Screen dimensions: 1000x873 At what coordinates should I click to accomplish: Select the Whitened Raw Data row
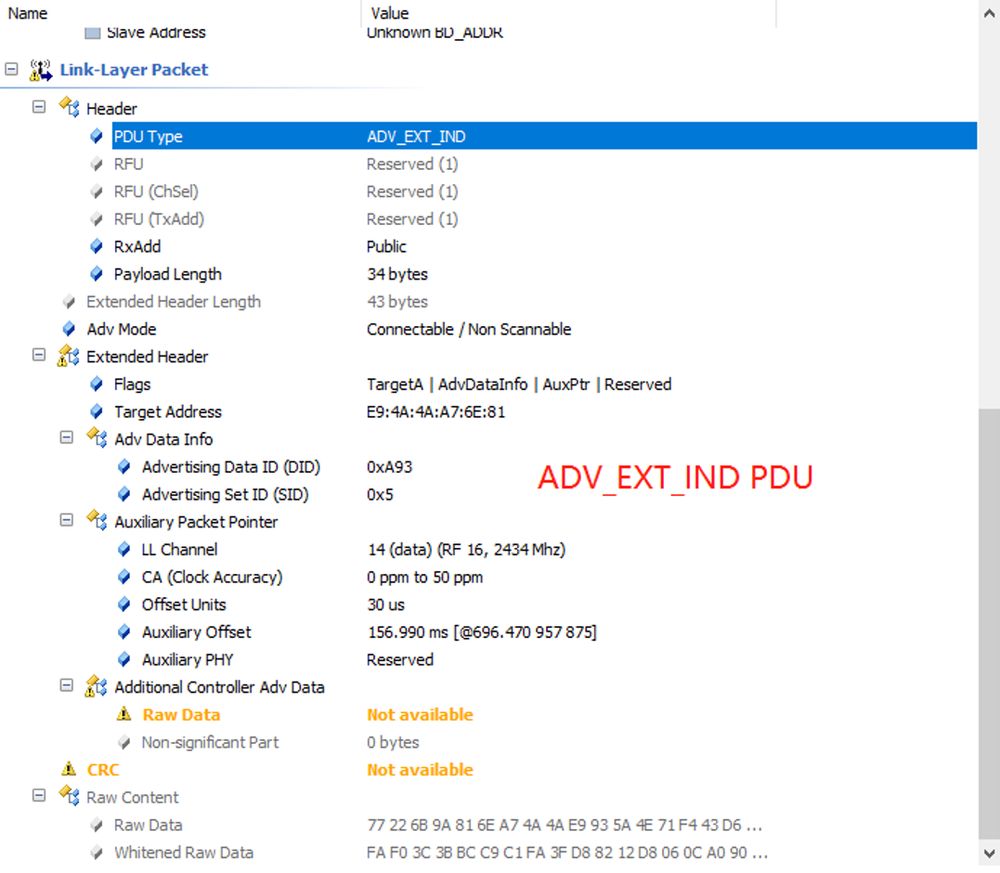(183, 852)
